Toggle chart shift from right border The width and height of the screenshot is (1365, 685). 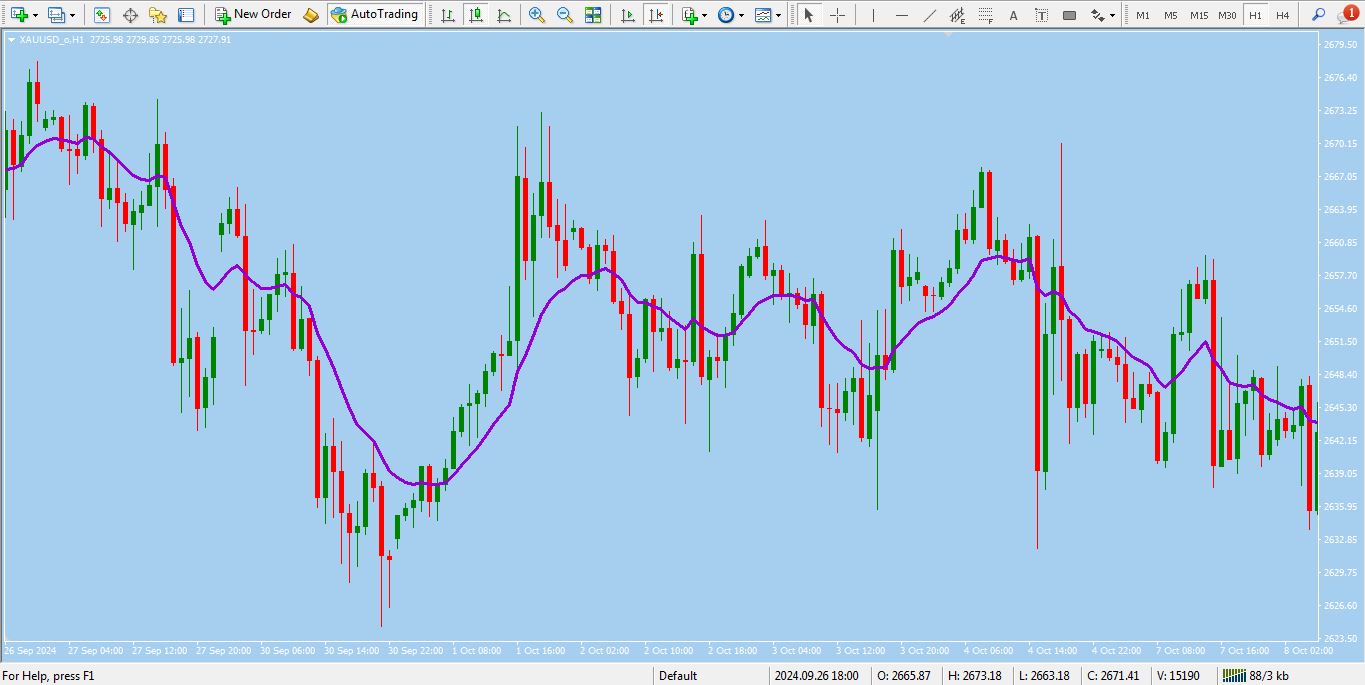(655, 15)
